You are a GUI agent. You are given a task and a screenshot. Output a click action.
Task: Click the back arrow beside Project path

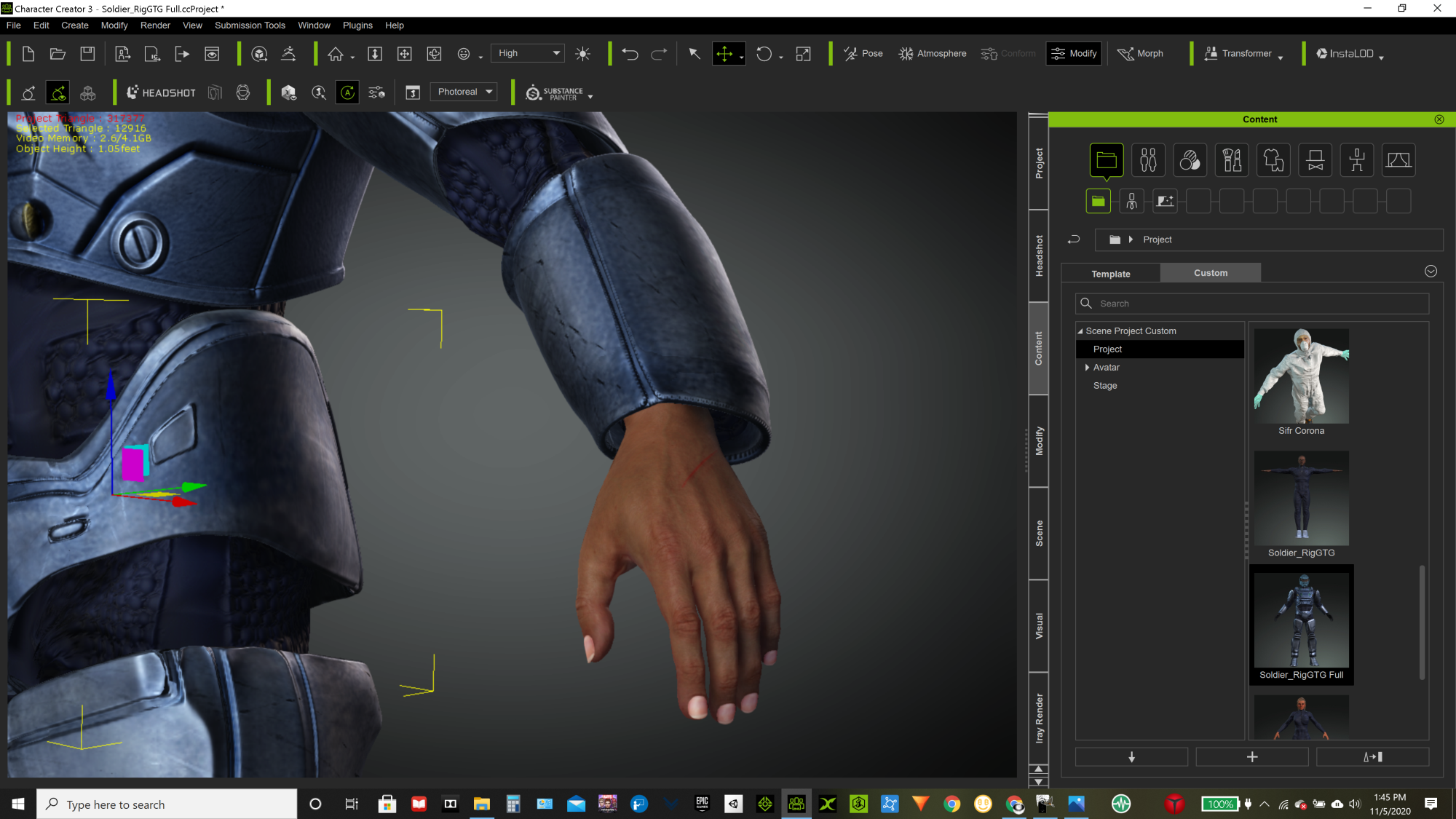(1074, 240)
